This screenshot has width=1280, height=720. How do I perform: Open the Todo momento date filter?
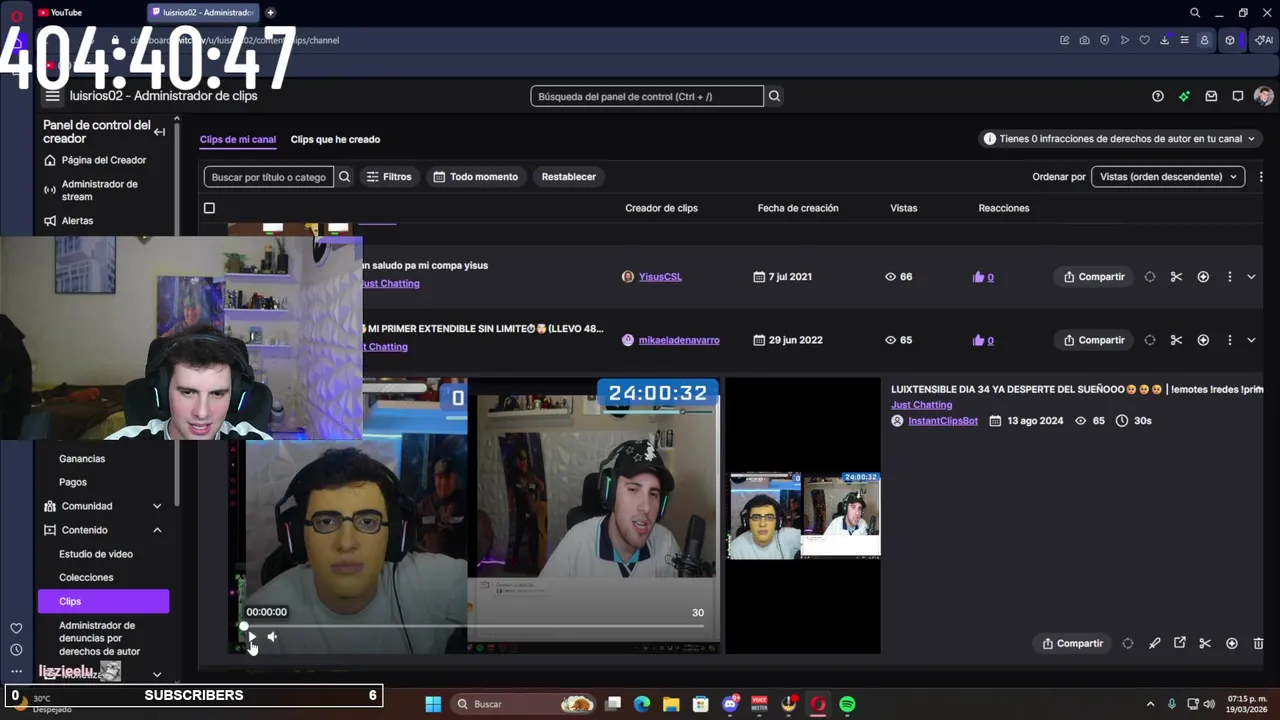click(x=475, y=177)
